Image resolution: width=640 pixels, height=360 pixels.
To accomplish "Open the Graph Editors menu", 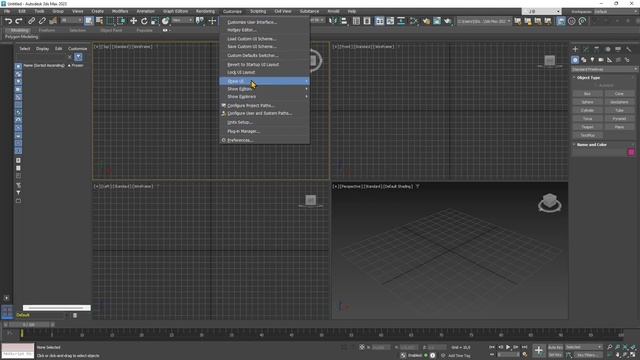I will pos(176,11).
